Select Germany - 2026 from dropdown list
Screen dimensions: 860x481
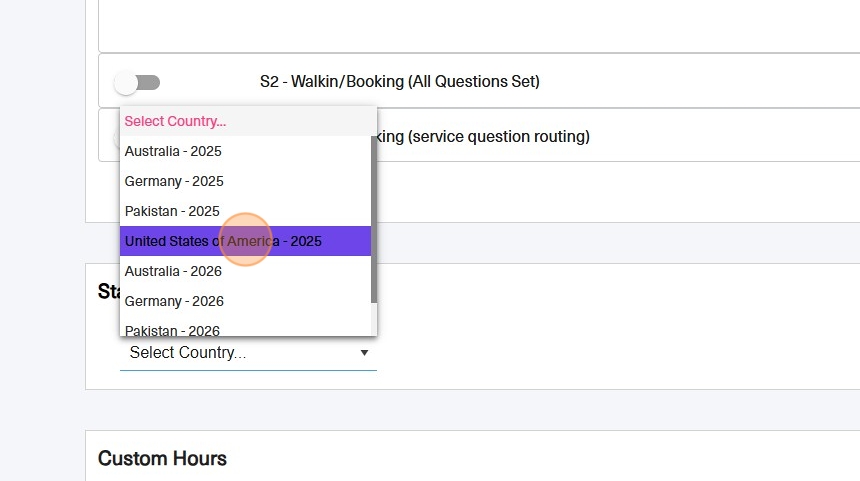point(174,301)
